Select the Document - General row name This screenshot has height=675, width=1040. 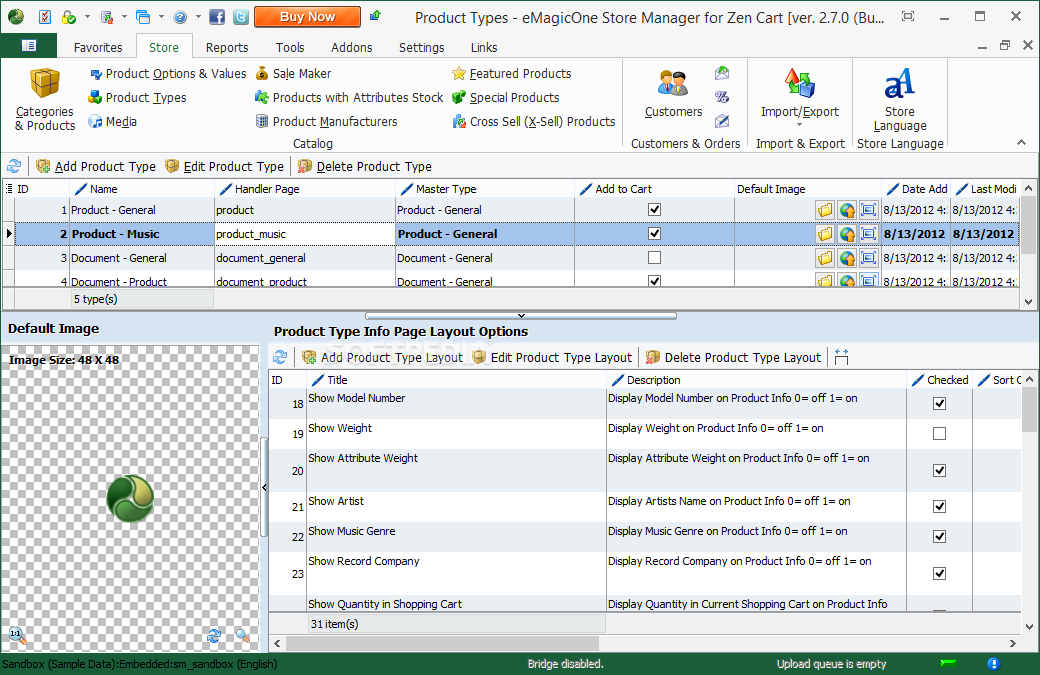(119, 258)
